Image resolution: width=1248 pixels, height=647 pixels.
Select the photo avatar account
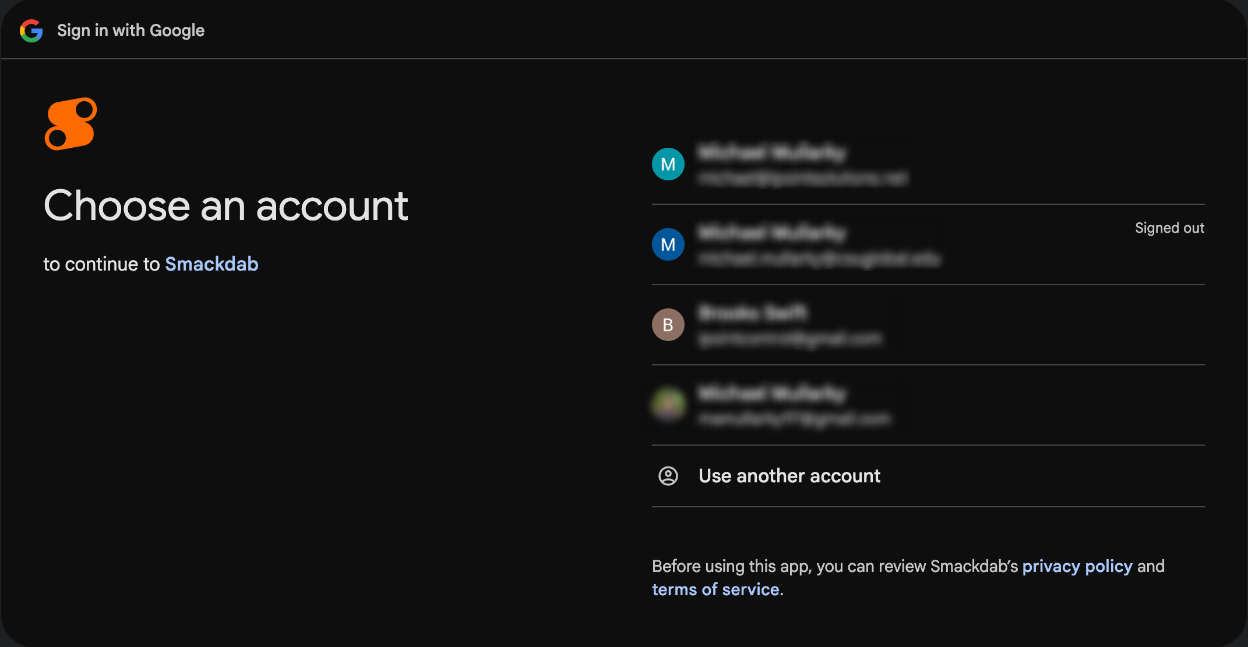668,405
